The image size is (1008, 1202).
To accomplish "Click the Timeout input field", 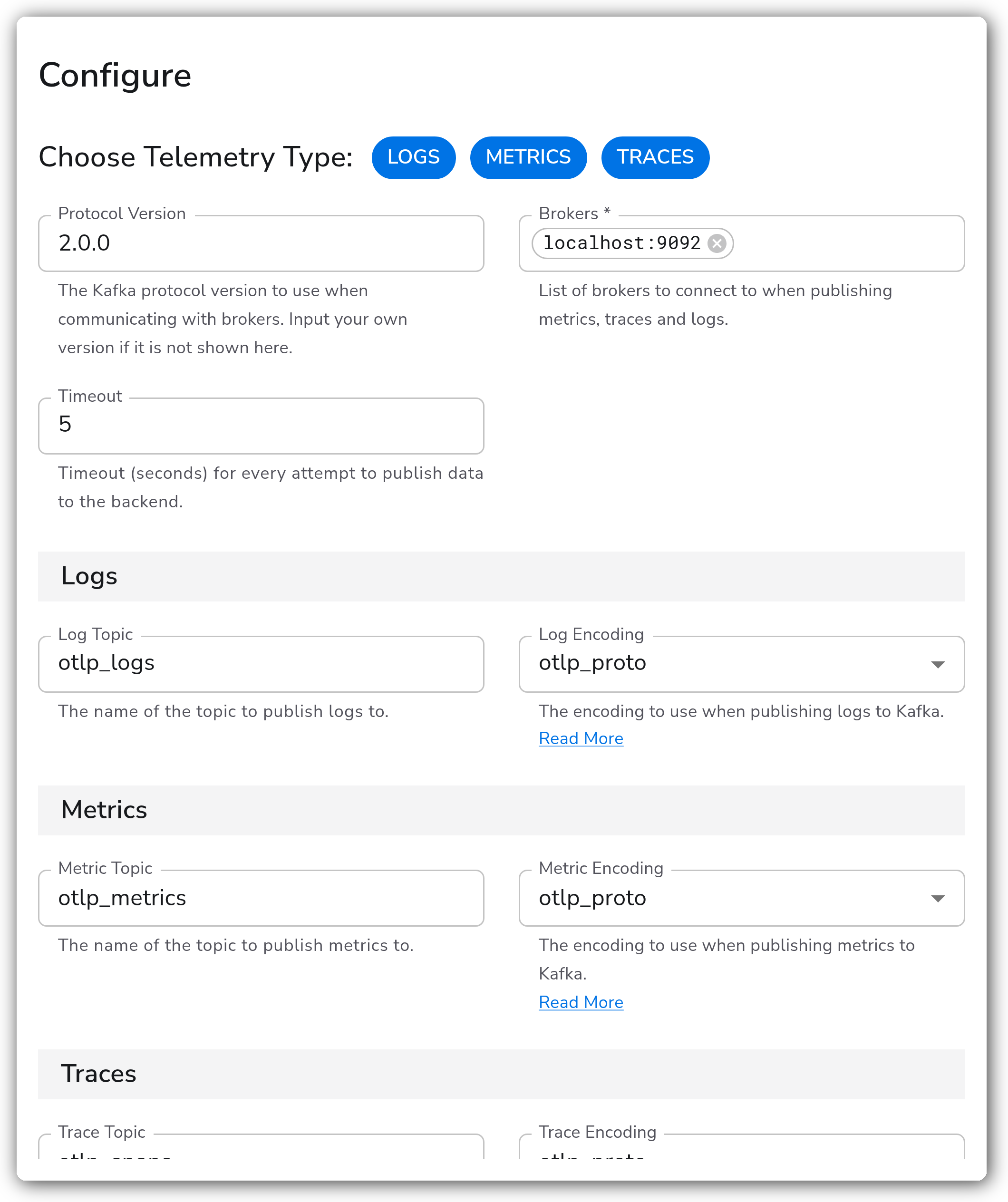I will point(261,426).
